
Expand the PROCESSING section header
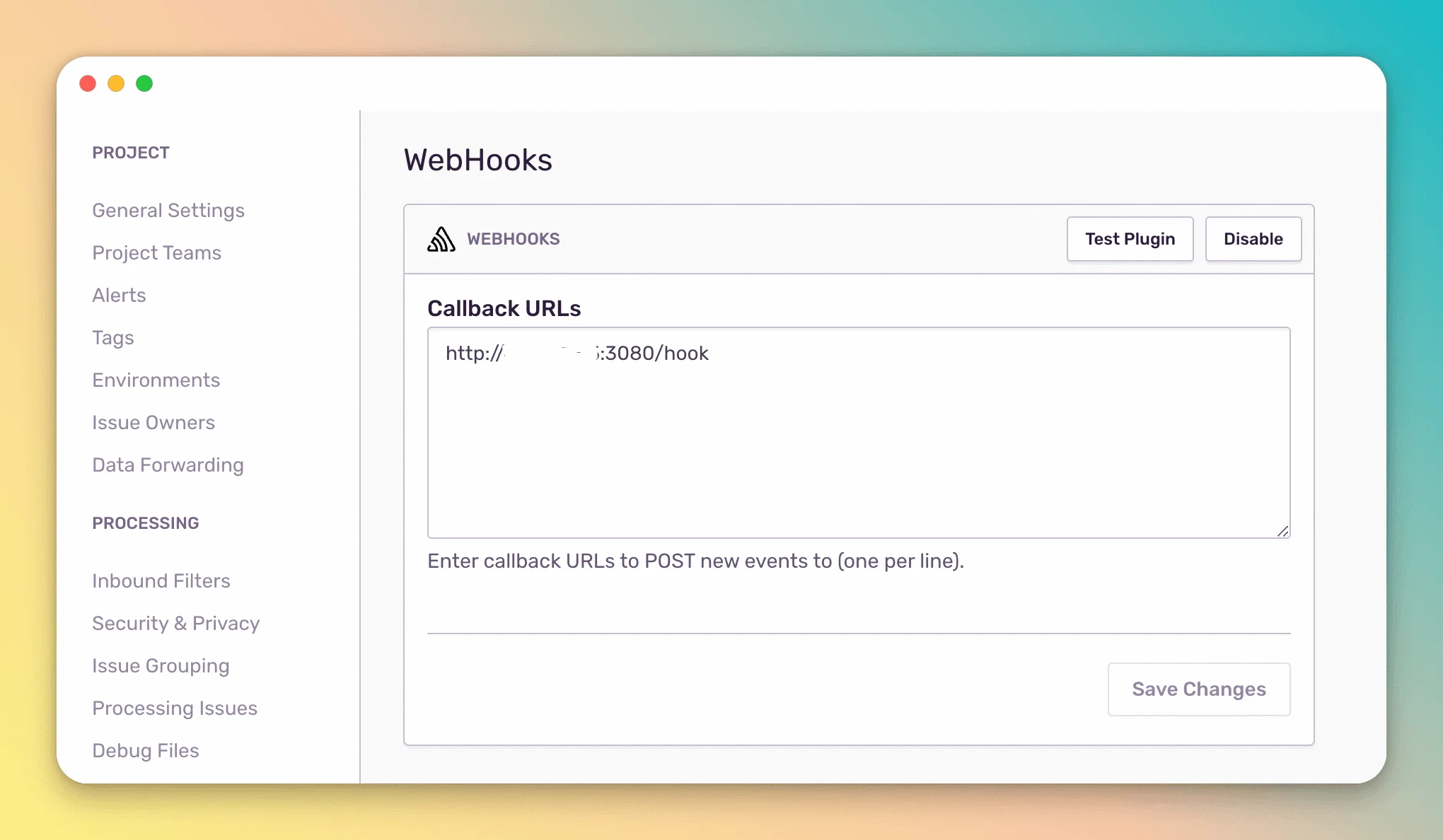pos(145,522)
